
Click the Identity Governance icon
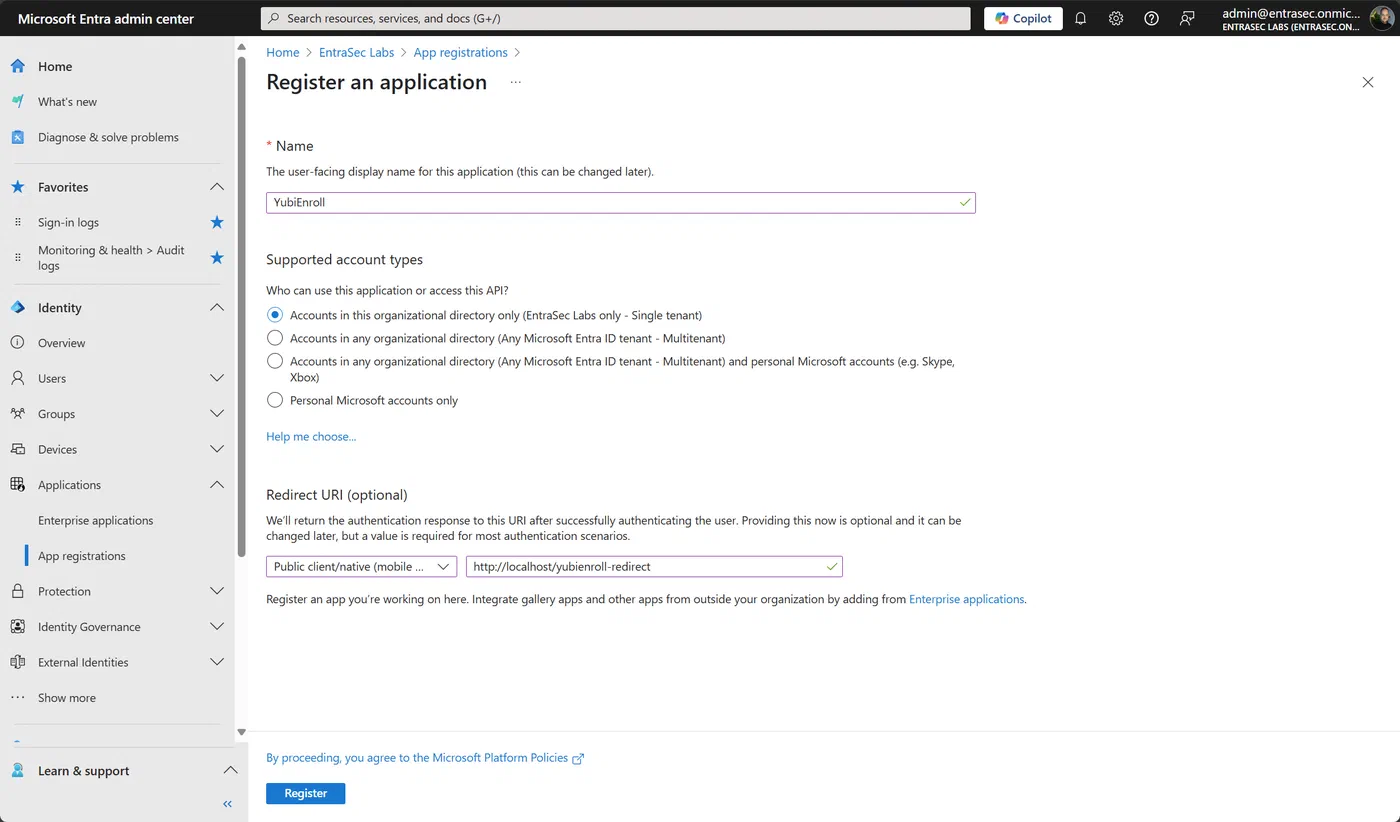point(17,627)
